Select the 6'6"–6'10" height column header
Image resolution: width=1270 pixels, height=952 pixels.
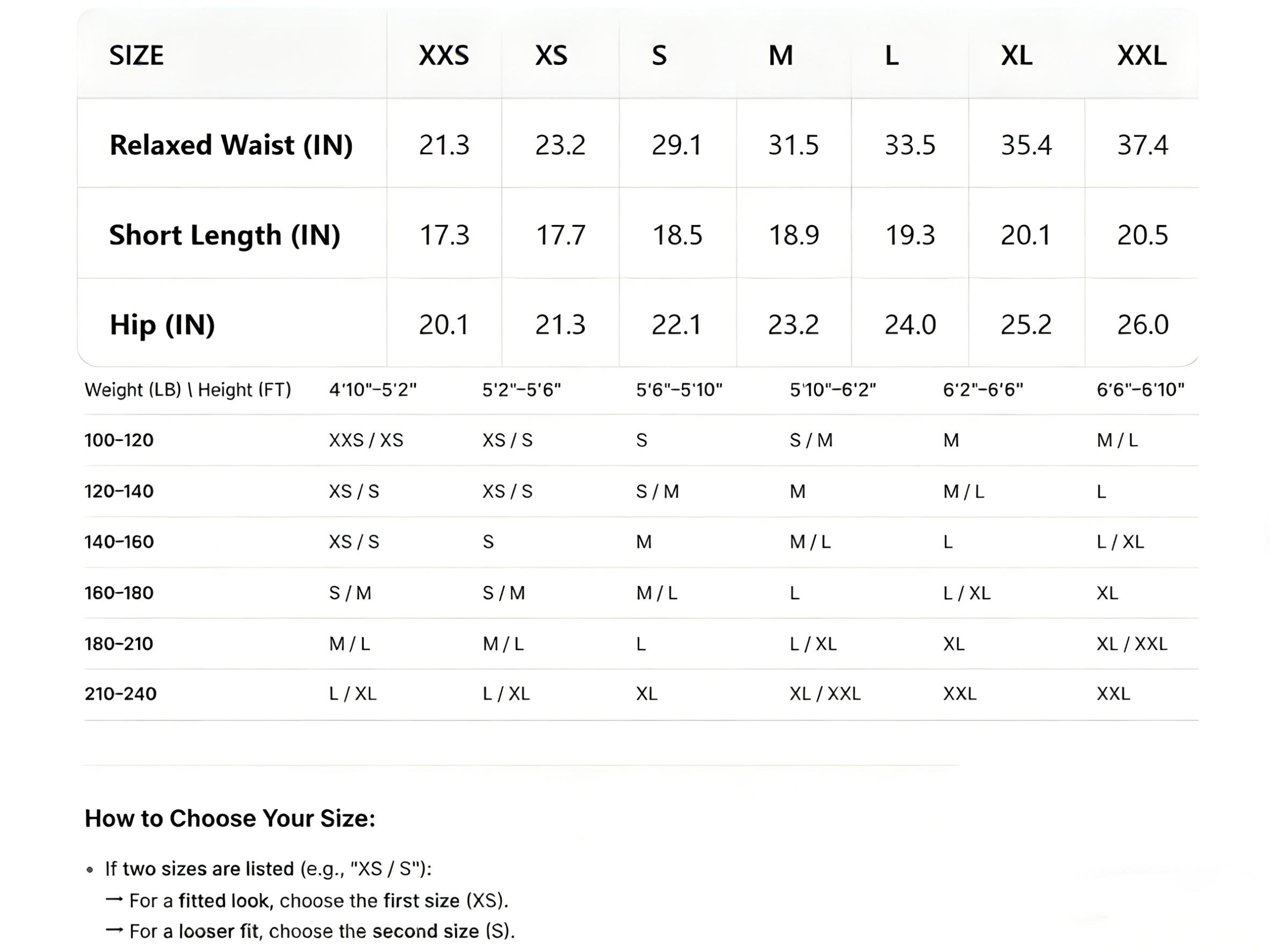(1140, 390)
